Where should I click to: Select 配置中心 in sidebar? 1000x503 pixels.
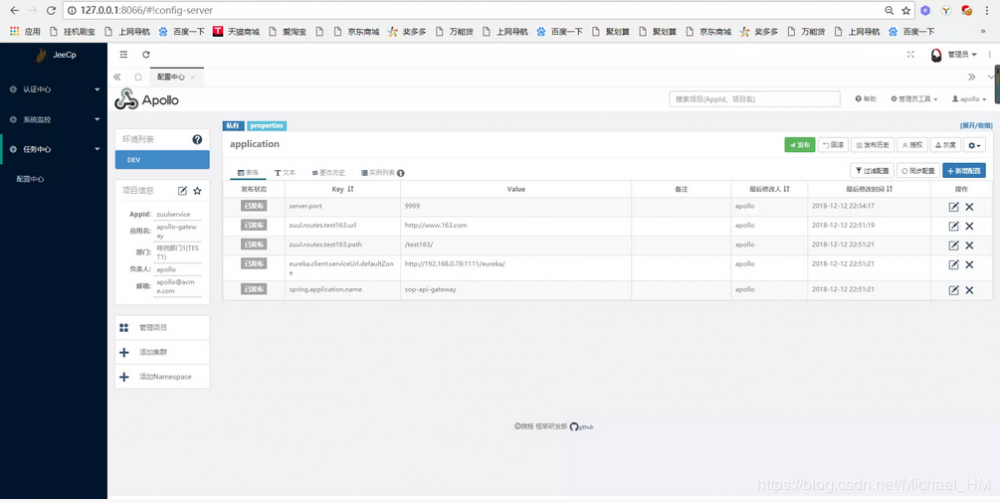[x=31, y=180]
